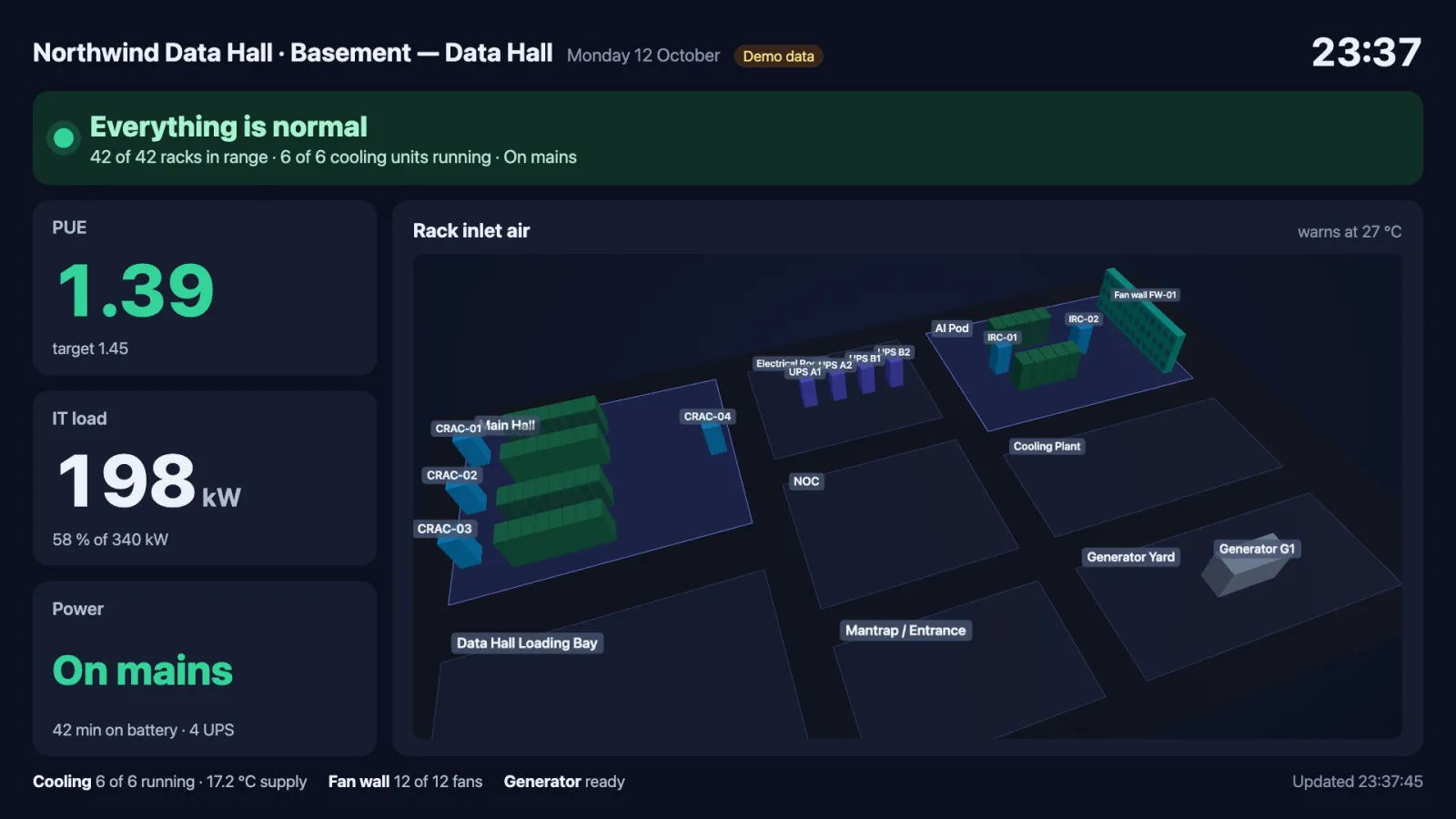
Task: Open the Power On mains card
Action: [205, 669]
